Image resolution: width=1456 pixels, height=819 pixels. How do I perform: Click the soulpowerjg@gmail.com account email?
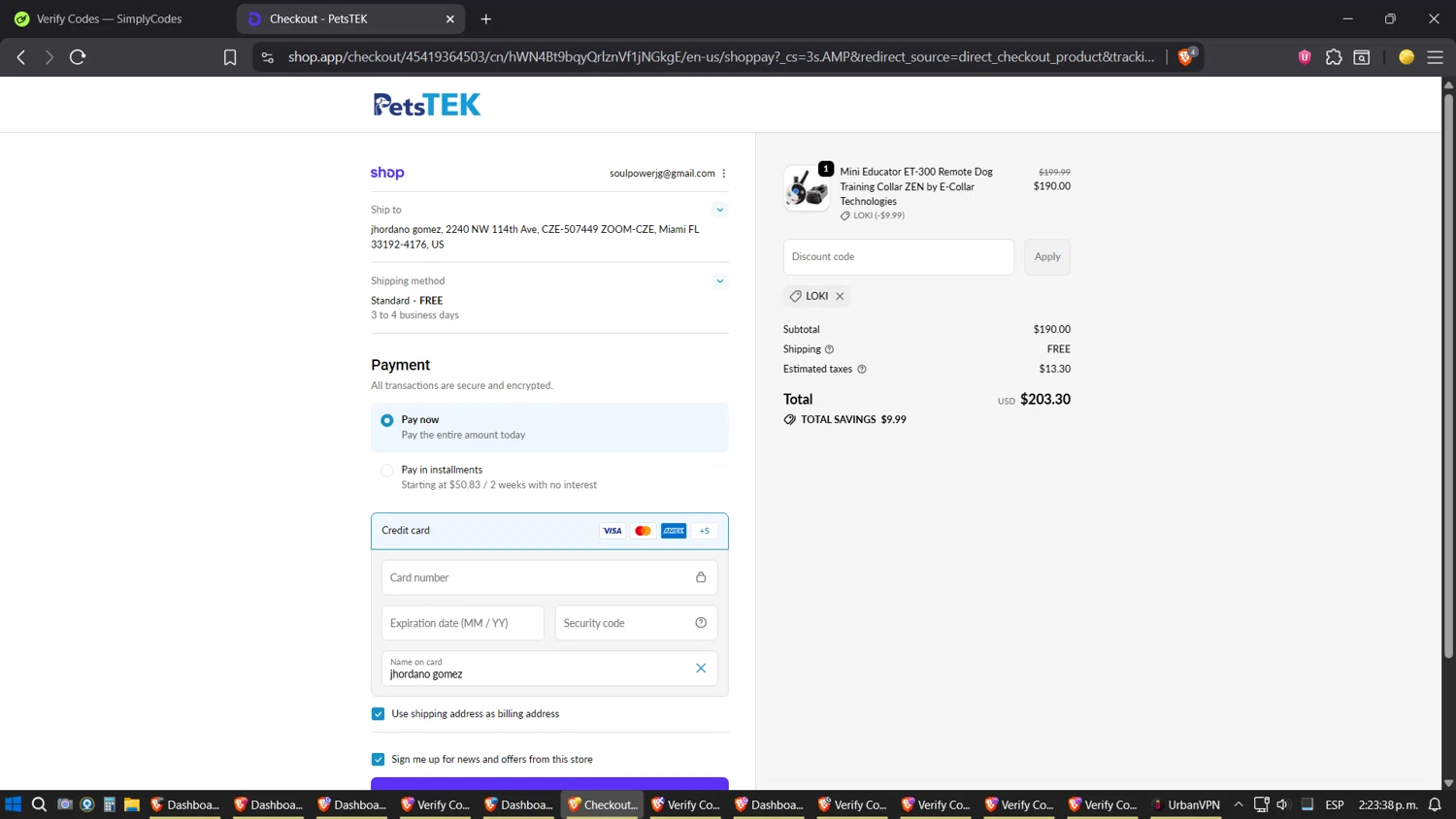point(662,174)
